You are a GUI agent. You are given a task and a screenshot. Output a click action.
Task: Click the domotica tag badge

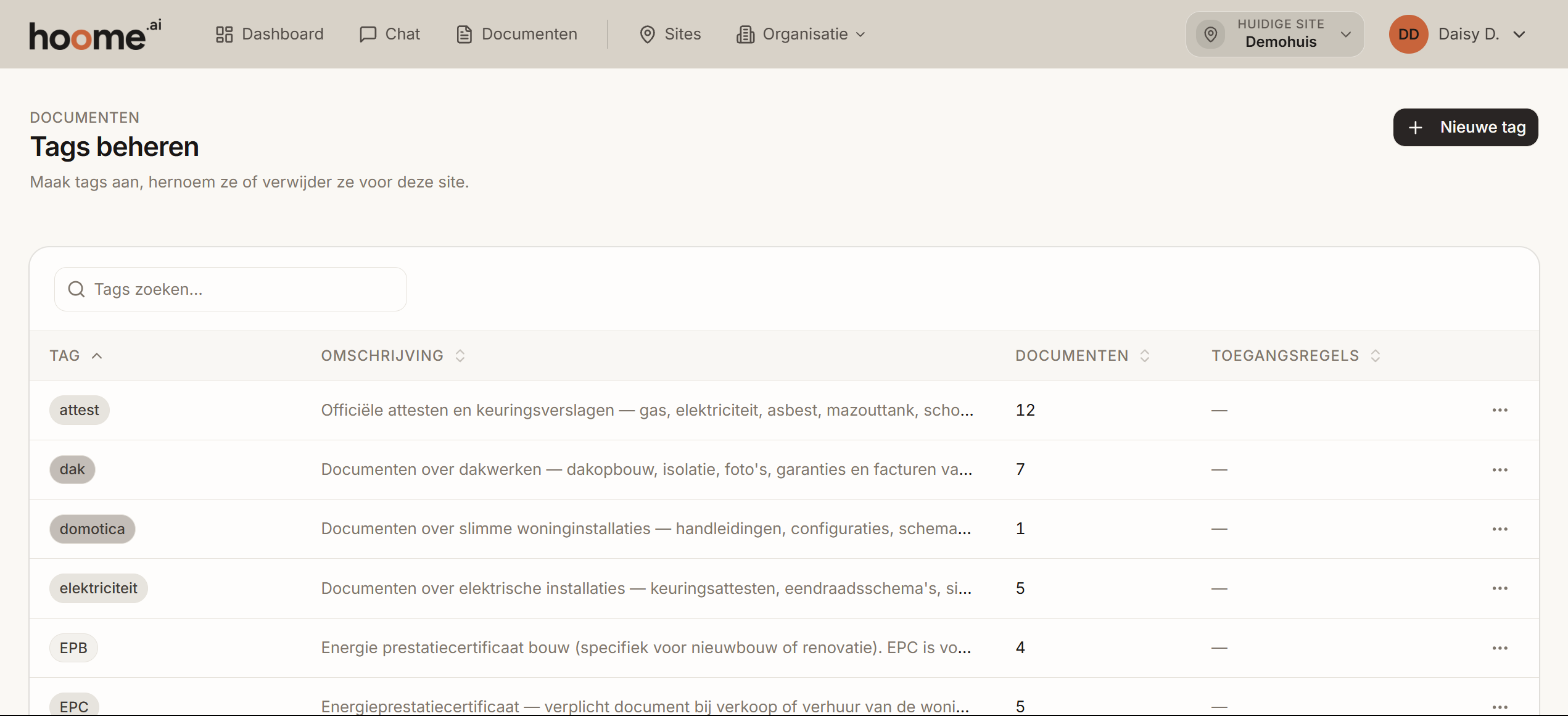92,528
